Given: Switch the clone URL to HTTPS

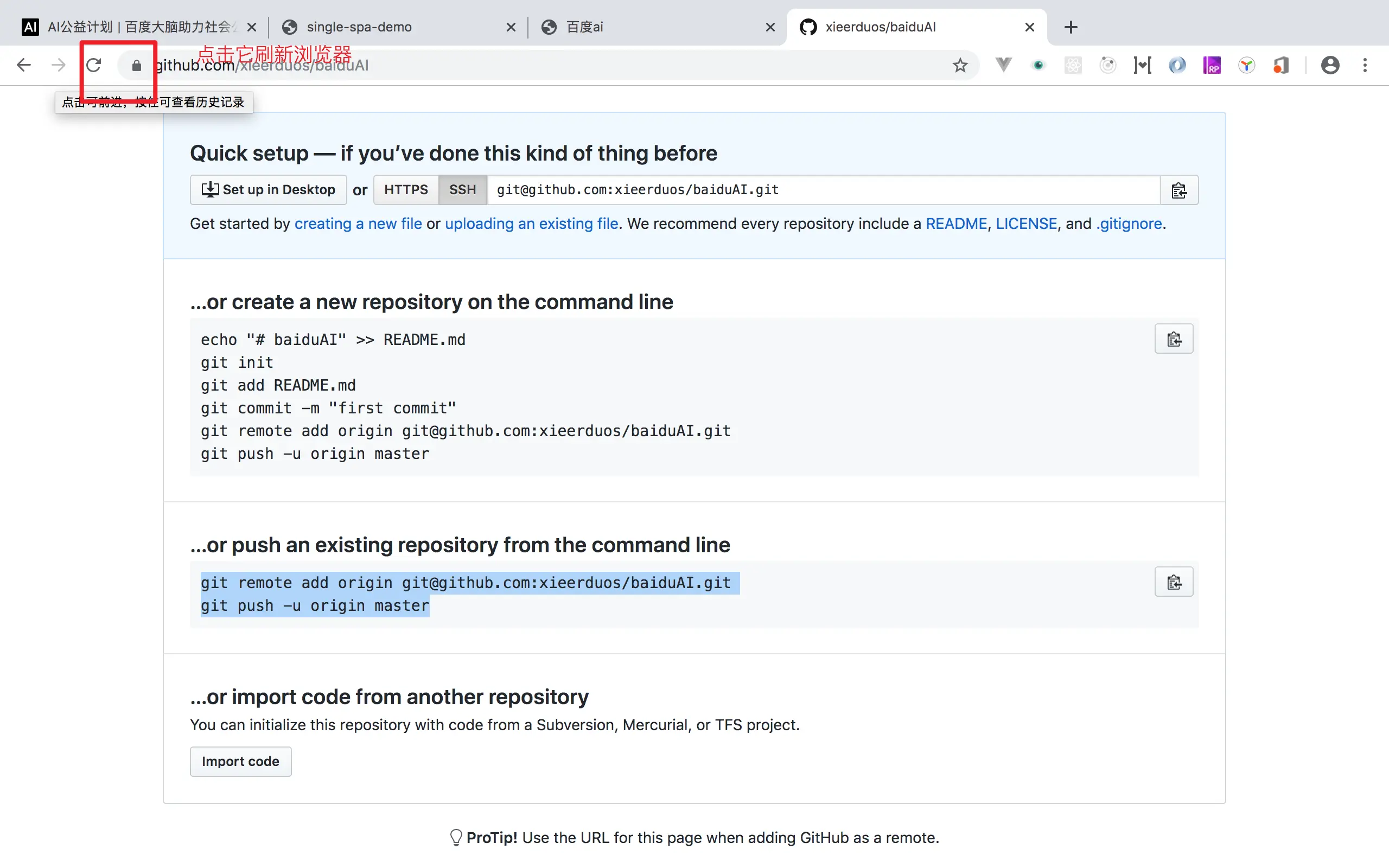Looking at the screenshot, I should pos(406,190).
